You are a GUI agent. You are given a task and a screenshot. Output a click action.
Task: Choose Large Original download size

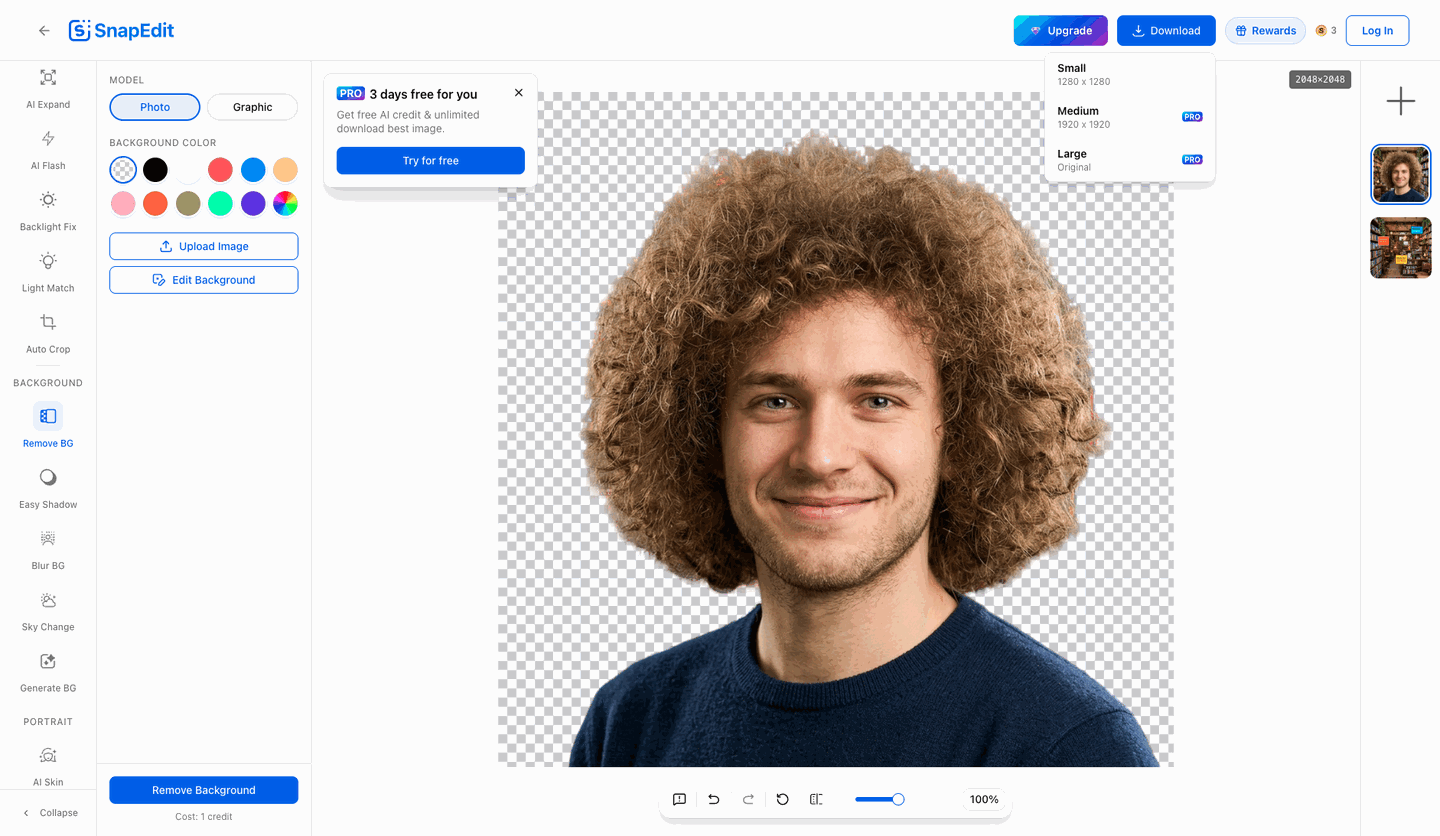[x=1130, y=160]
